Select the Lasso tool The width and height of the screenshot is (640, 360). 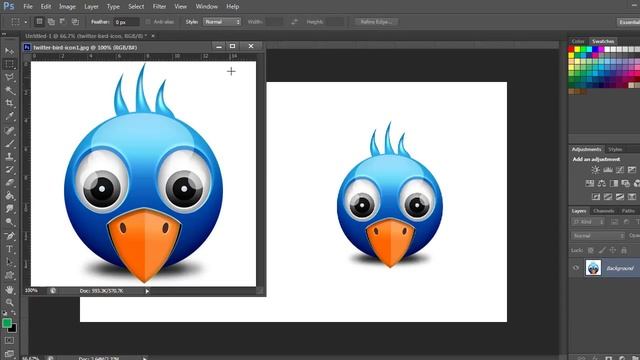click(x=9, y=77)
